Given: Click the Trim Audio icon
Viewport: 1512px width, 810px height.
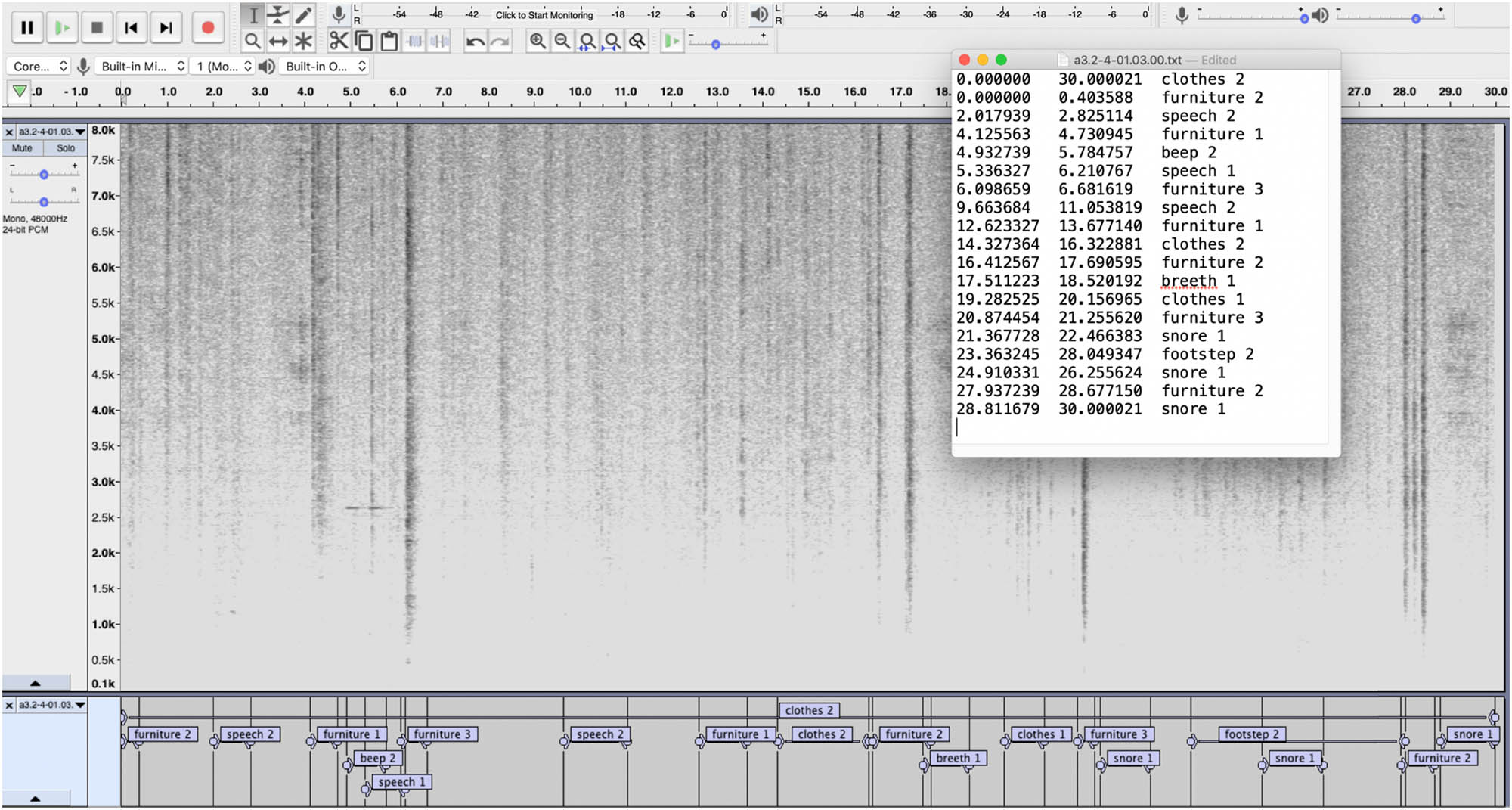Looking at the screenshot, I should click(414, 42).
